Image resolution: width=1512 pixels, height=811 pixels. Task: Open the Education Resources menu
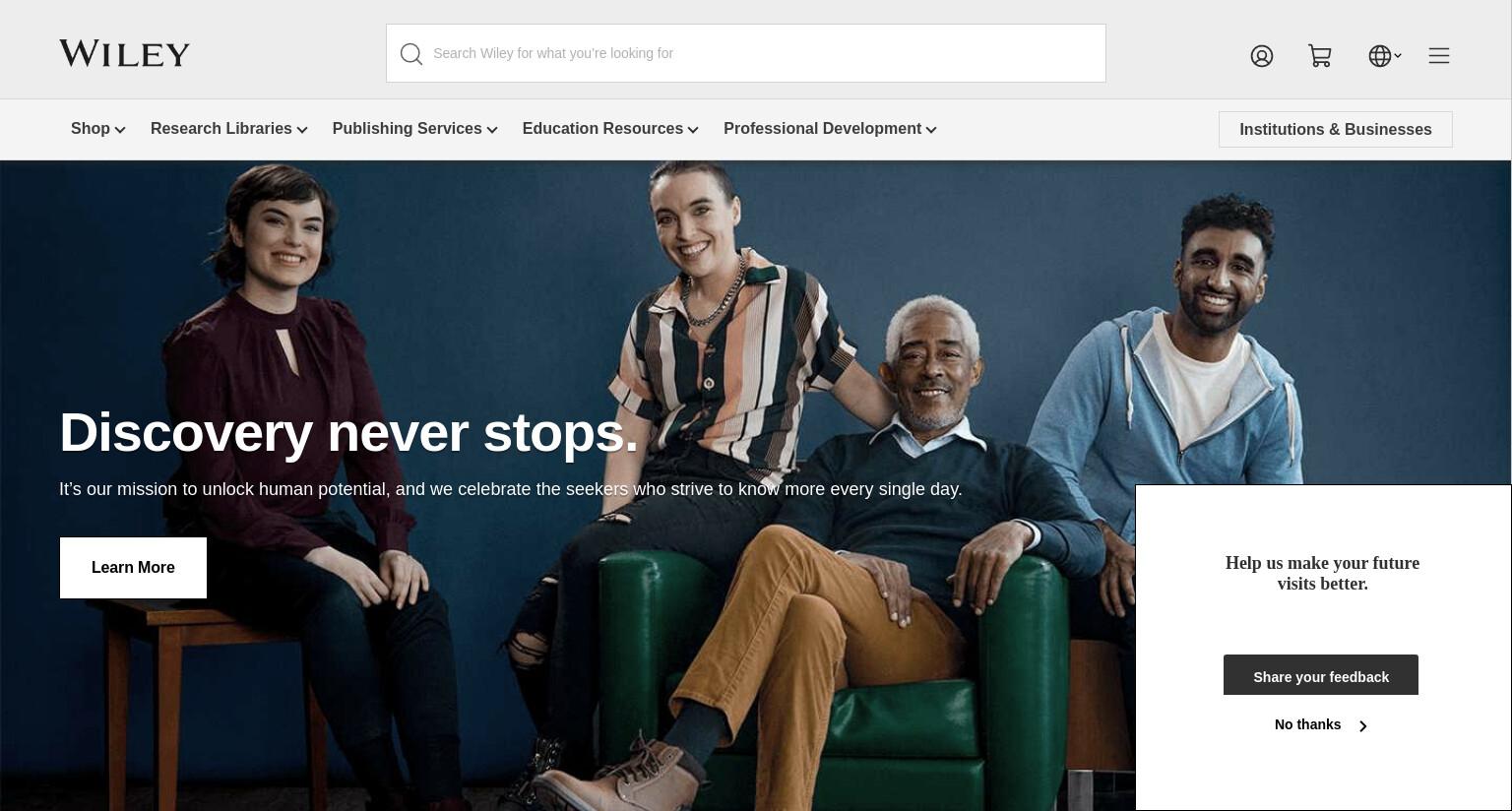coord(610,129)
